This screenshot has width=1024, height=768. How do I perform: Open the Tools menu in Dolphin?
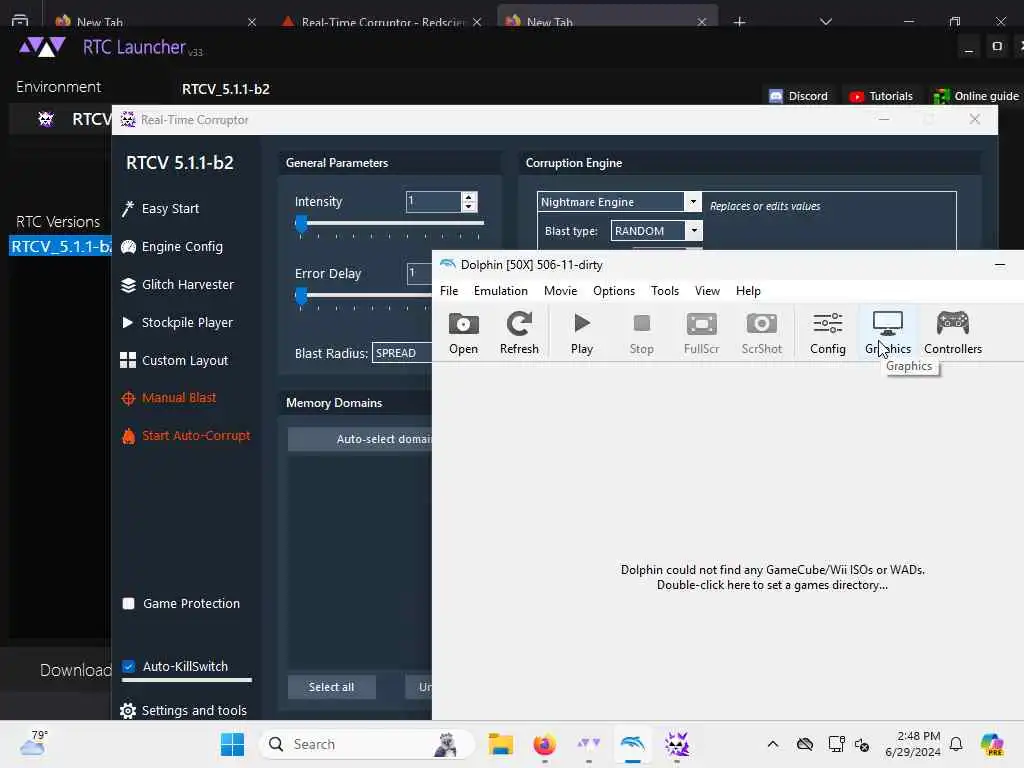(665, 291)
